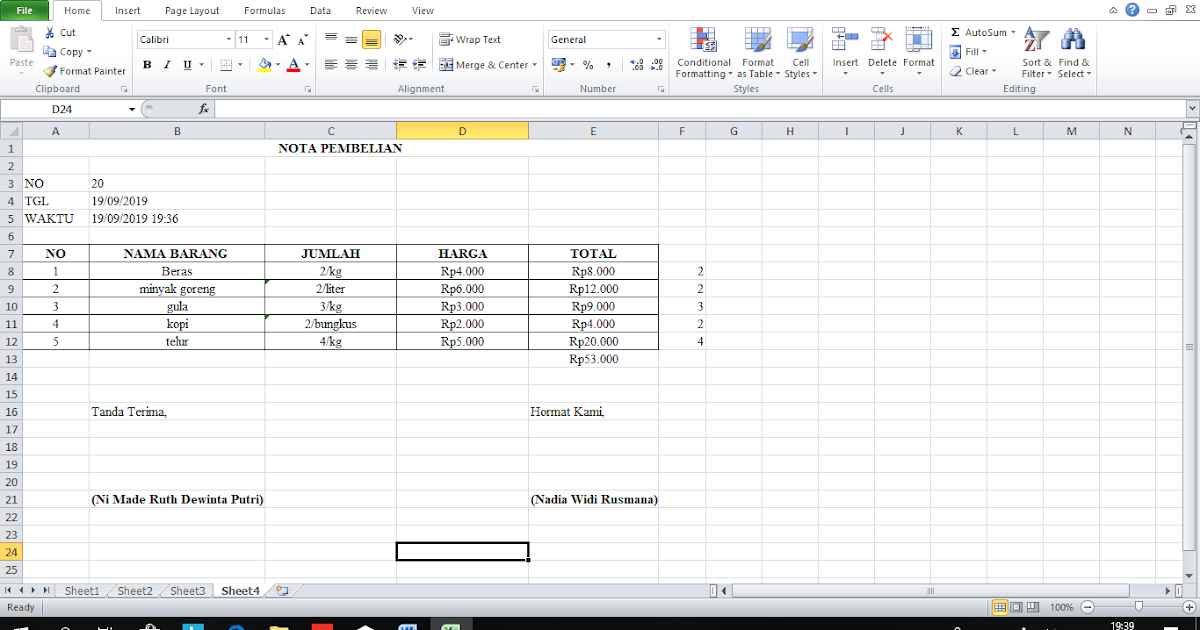Image resolution: width=1200 pixels, height=630 pixels.
Task: Switch to the Sheet2 worksheet tab
Action: click(133, 590)
